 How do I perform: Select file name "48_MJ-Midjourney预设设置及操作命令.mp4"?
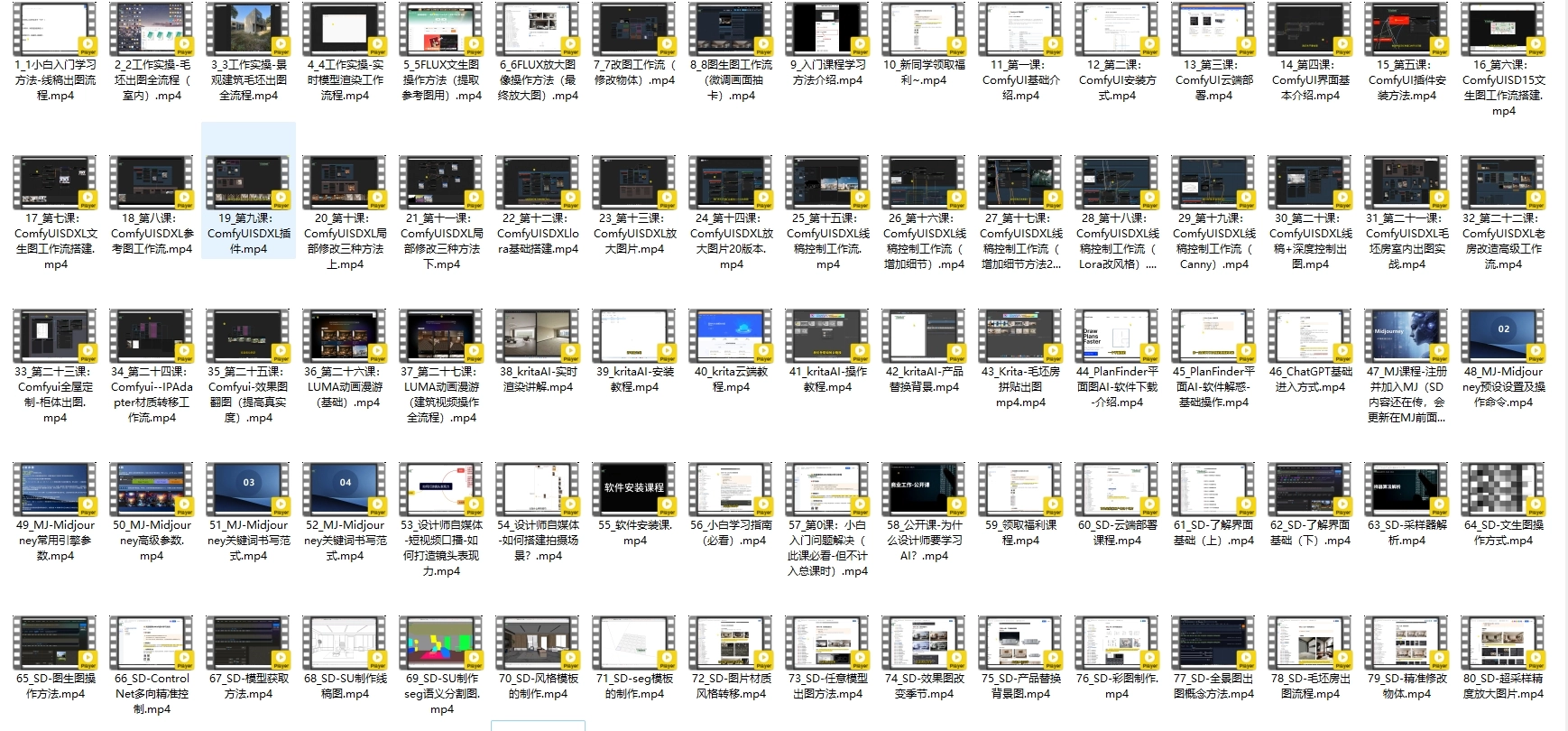pyautogui.click(x=1503, y=387)
